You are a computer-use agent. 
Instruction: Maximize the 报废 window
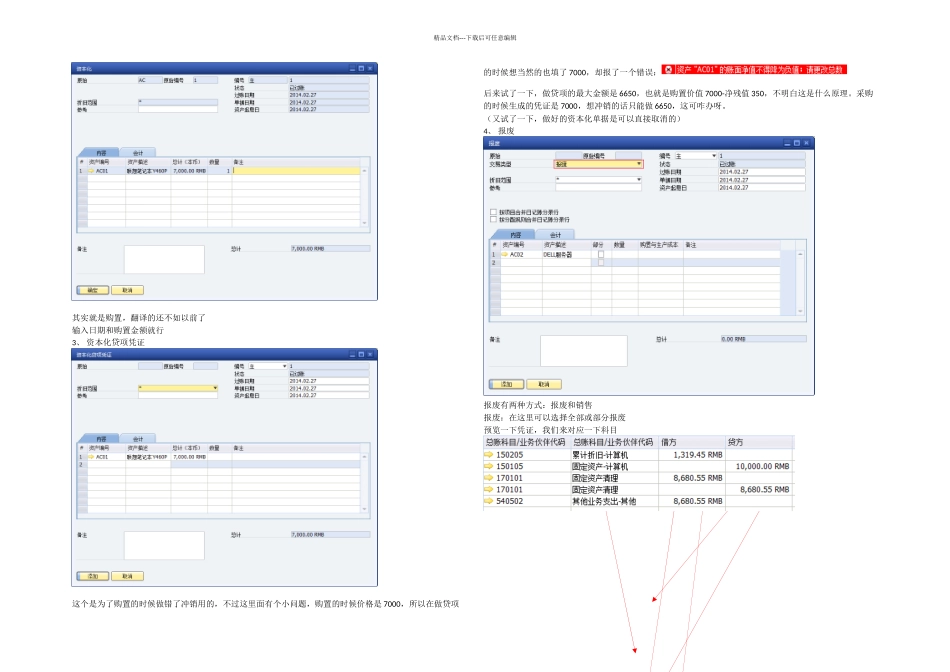pyautogui.click(x=797, y=143)
